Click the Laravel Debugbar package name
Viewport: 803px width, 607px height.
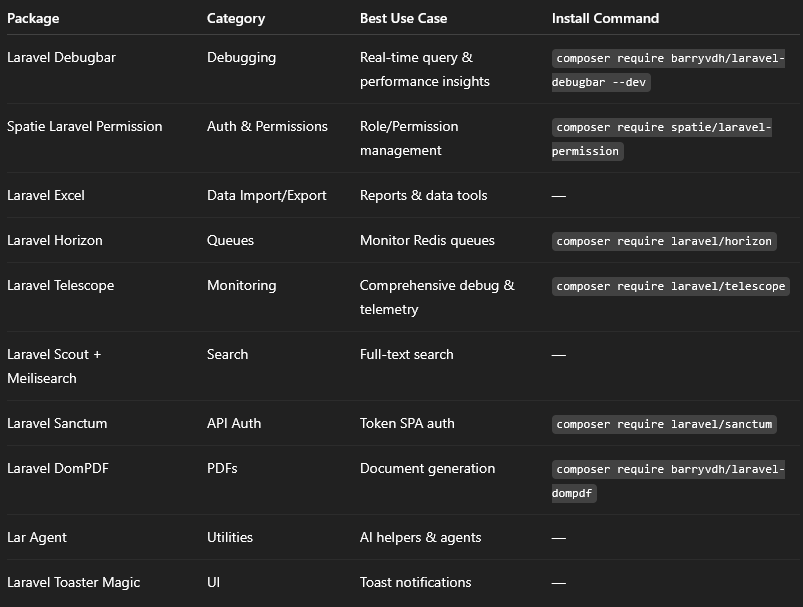pyautogui.click(x=61, y=57)
